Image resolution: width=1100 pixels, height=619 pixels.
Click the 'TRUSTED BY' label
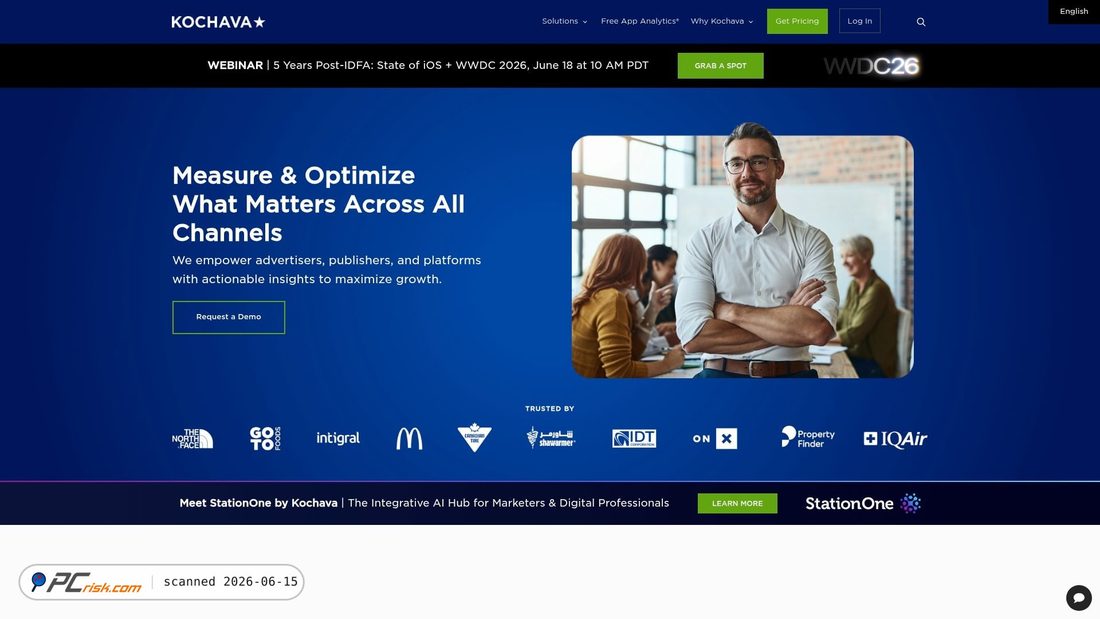tap(549, 408)
